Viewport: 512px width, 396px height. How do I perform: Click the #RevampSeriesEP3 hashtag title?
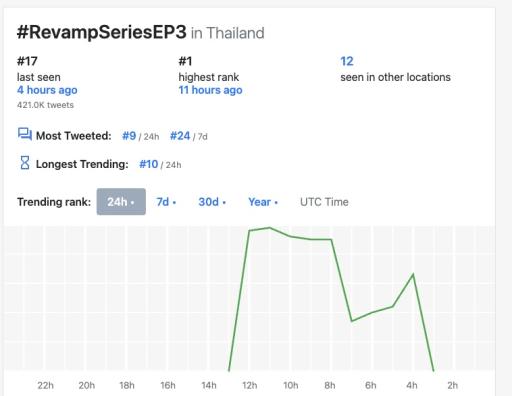(102, 32)
